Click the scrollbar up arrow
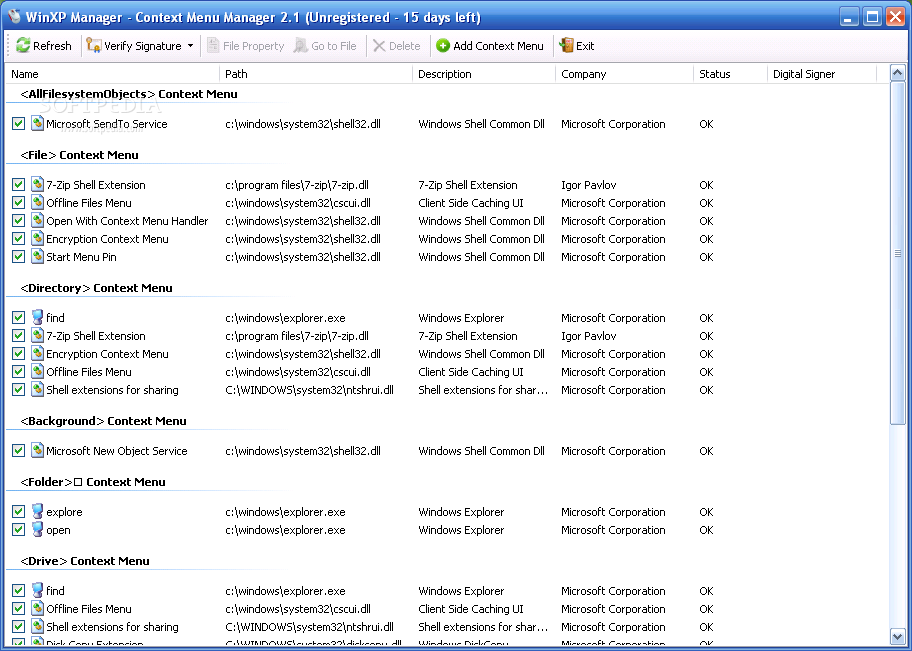912x651 pixels. [897, 73]
